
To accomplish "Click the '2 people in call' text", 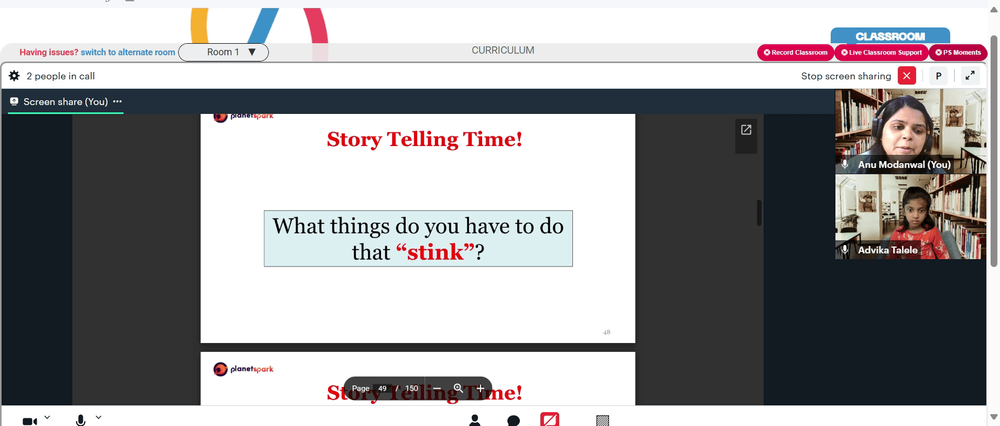I will coord(61,76).
